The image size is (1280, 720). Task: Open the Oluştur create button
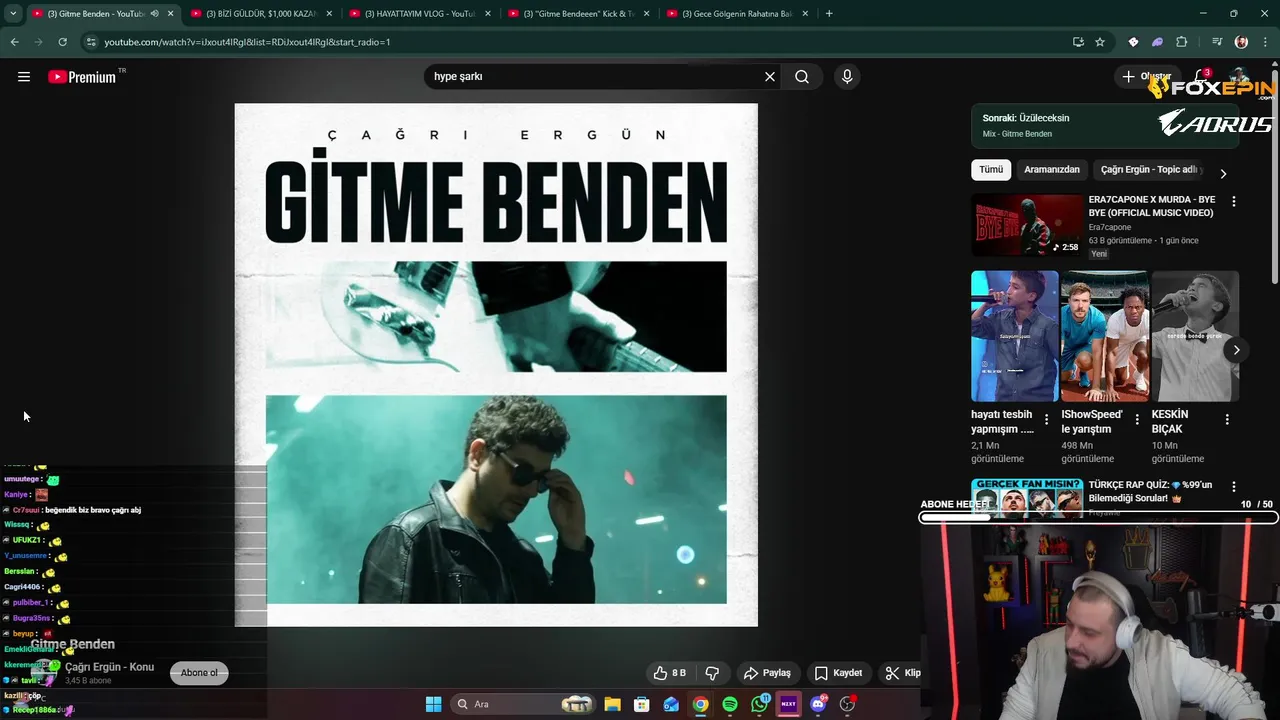[x=1146, y=77]
